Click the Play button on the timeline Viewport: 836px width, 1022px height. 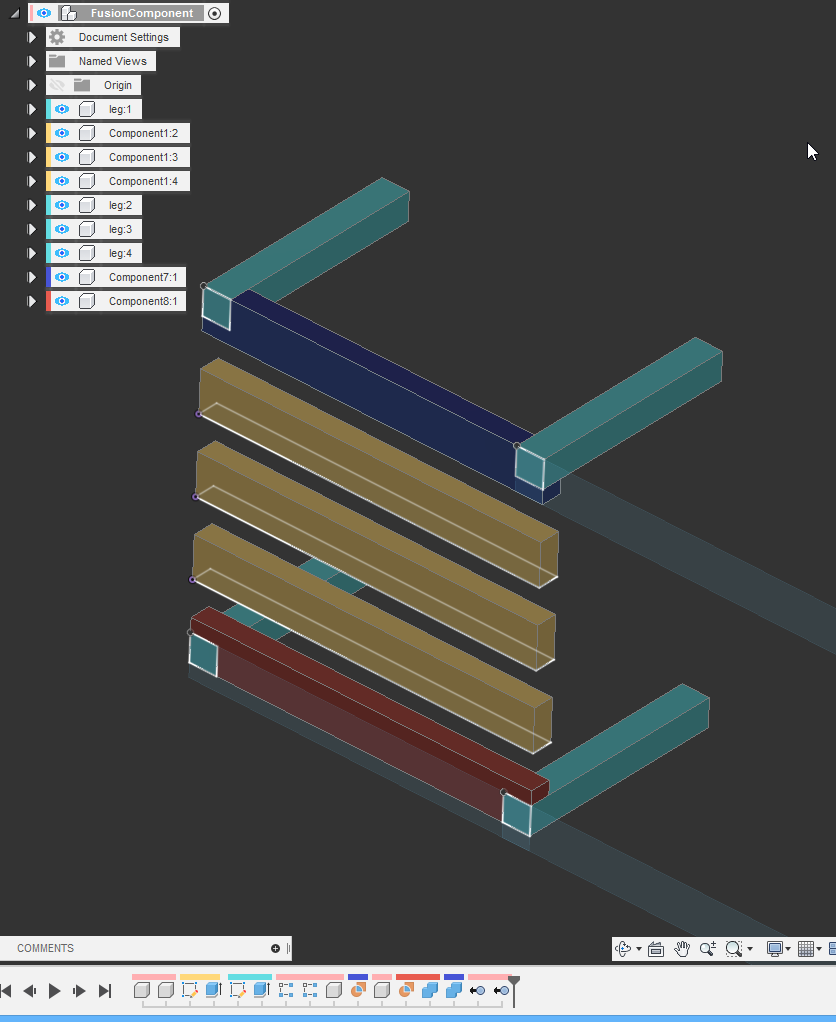pyautogui.click(x=54, y=991)
